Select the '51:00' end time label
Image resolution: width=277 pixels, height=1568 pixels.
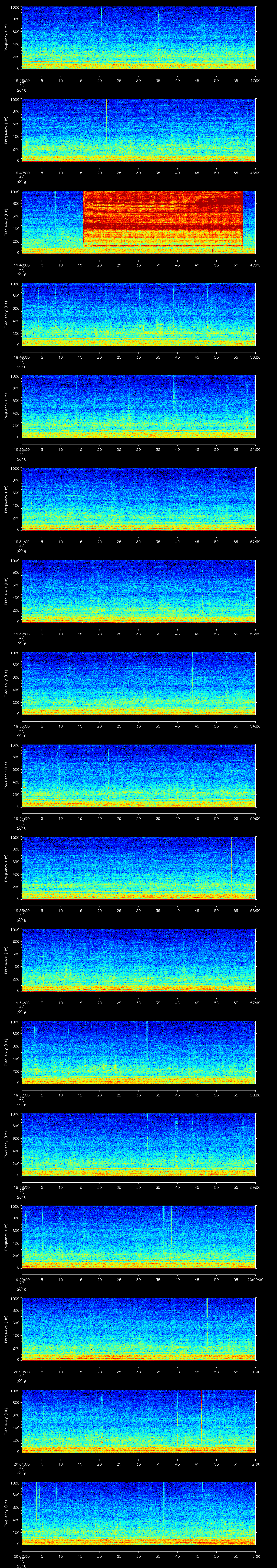[x=256, y=449]
